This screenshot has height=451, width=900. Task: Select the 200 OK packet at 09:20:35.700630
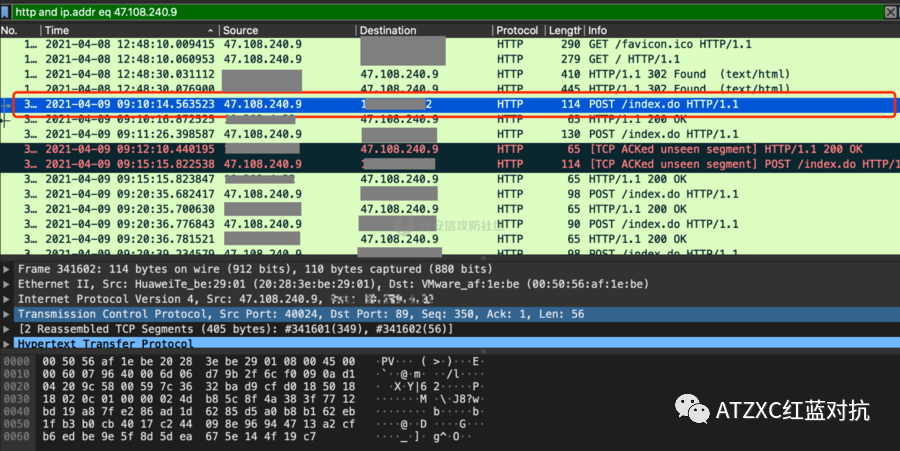pos(450,209)
